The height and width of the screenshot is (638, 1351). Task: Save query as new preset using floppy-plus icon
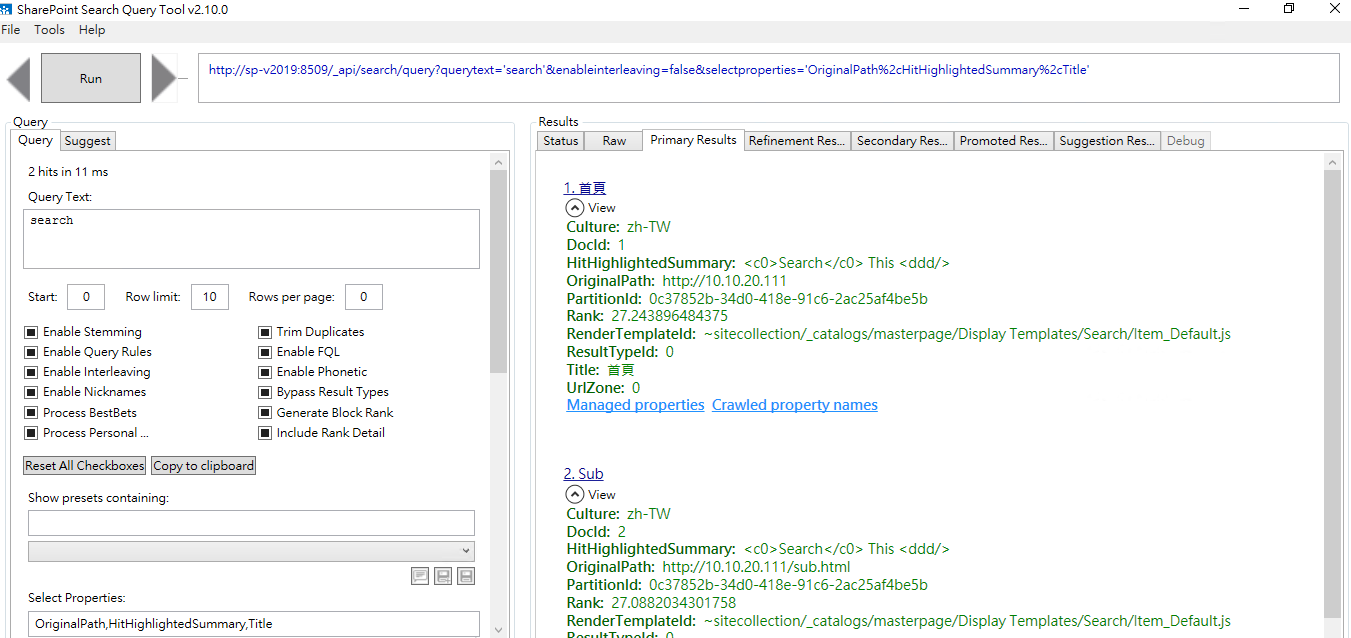coord(443,576)
